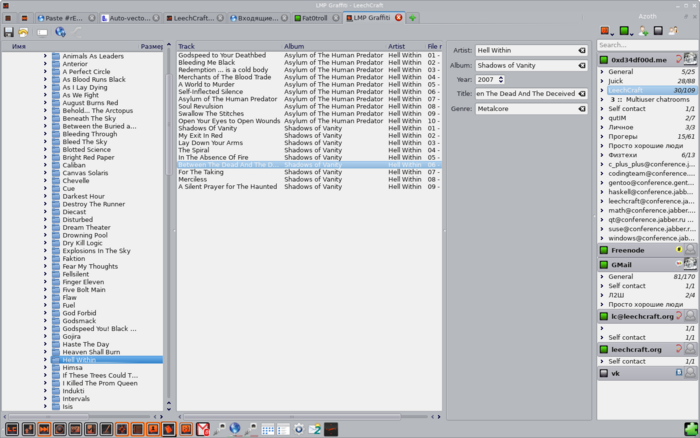Click the Artist column header

pyautogui.click(x=406, y=46)
